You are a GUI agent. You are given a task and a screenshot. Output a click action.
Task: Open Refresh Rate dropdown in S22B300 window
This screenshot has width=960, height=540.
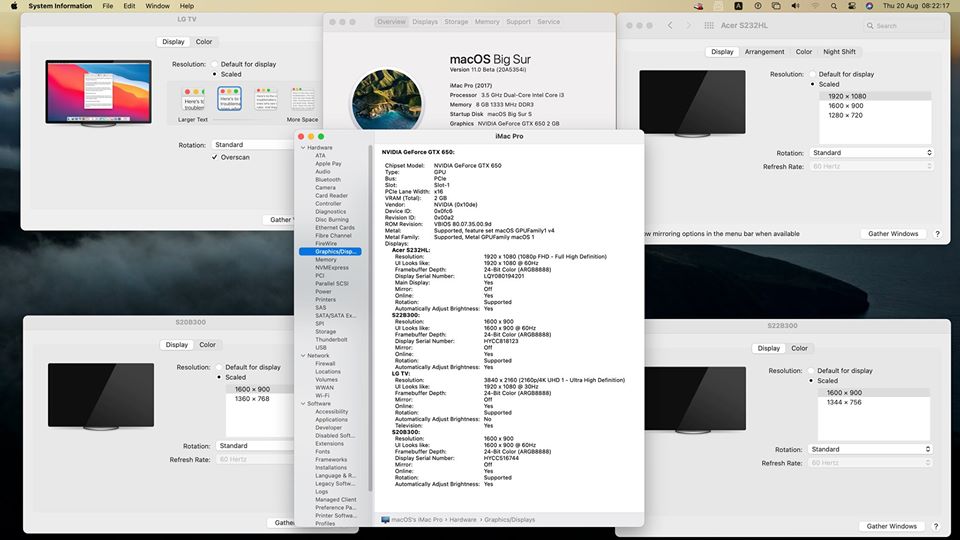coord(870,463)
